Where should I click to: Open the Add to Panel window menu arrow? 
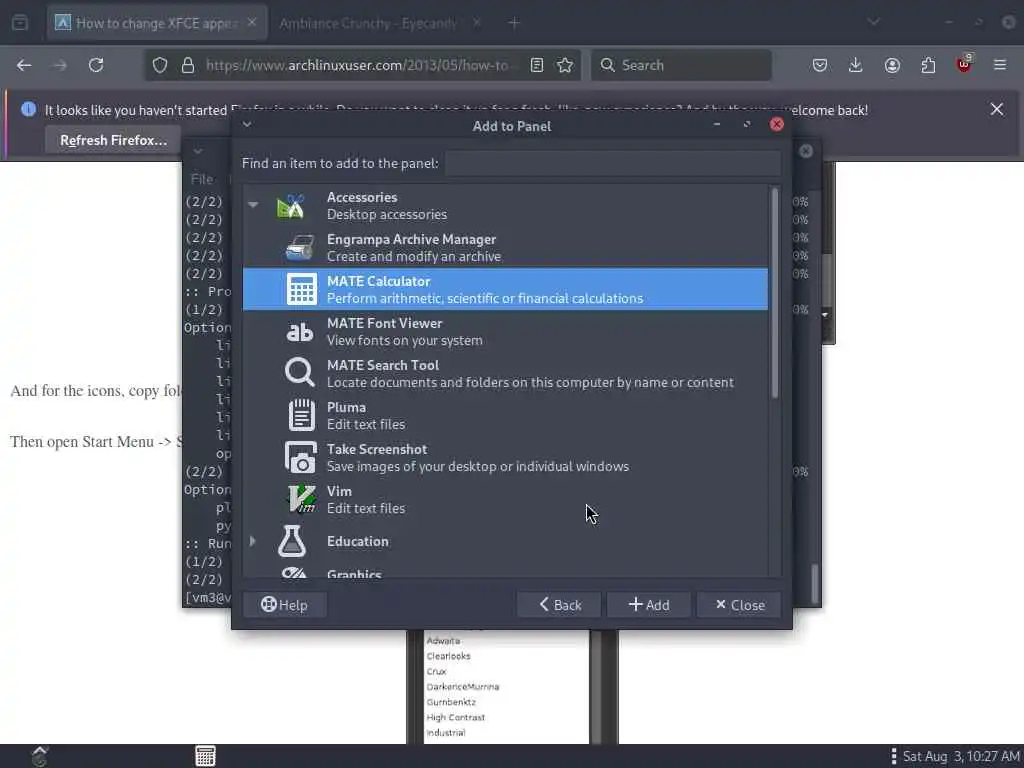pyautogui.click(x=247, y=124)
